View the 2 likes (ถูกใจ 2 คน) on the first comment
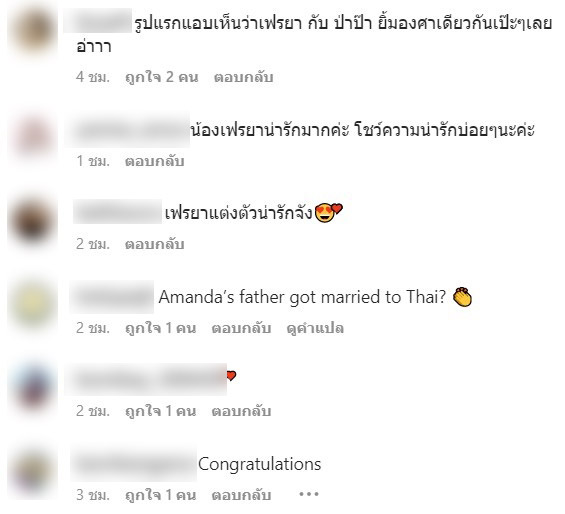This screenshot has width=565, height=514. click(161, 77)
